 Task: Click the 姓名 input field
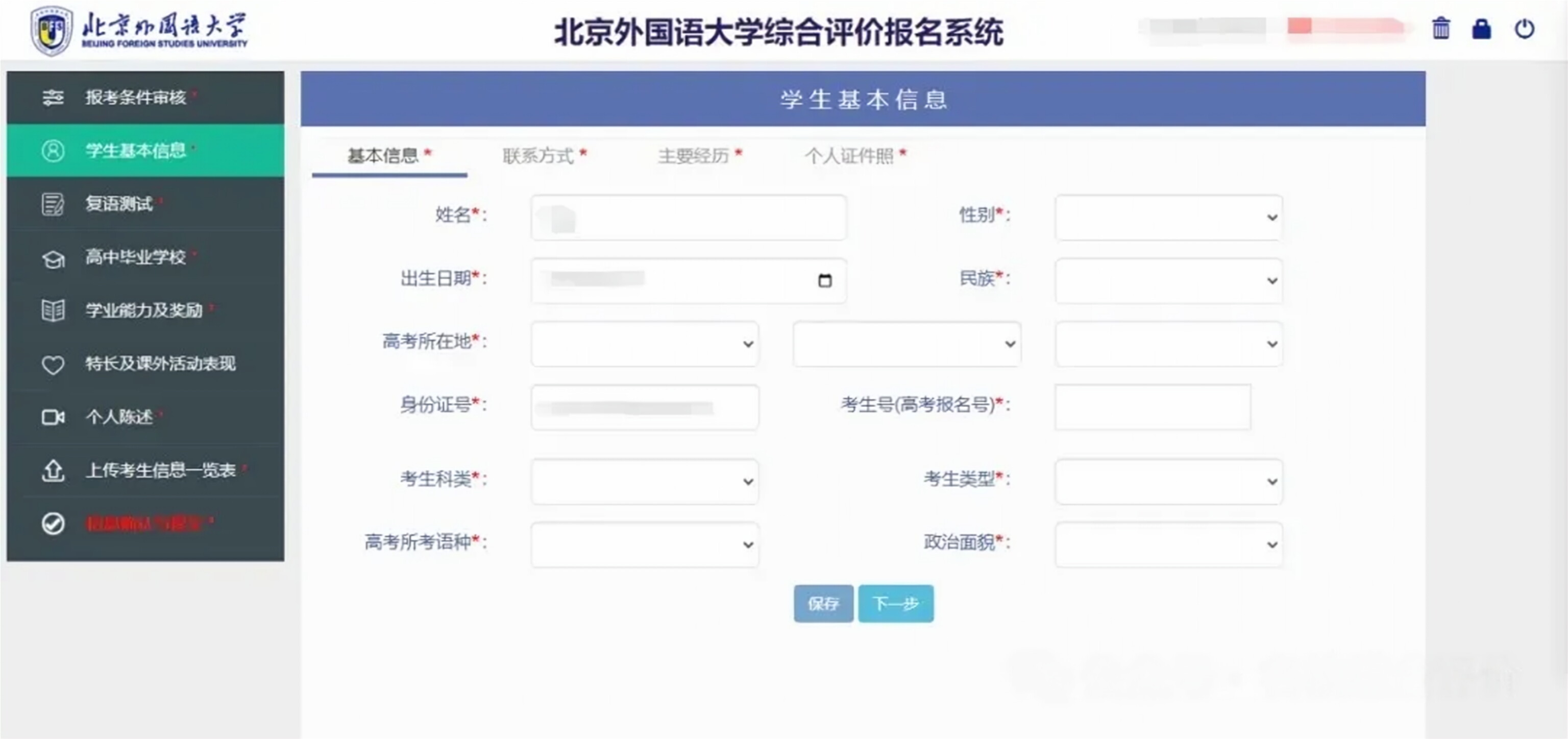[x=689, y=218]
